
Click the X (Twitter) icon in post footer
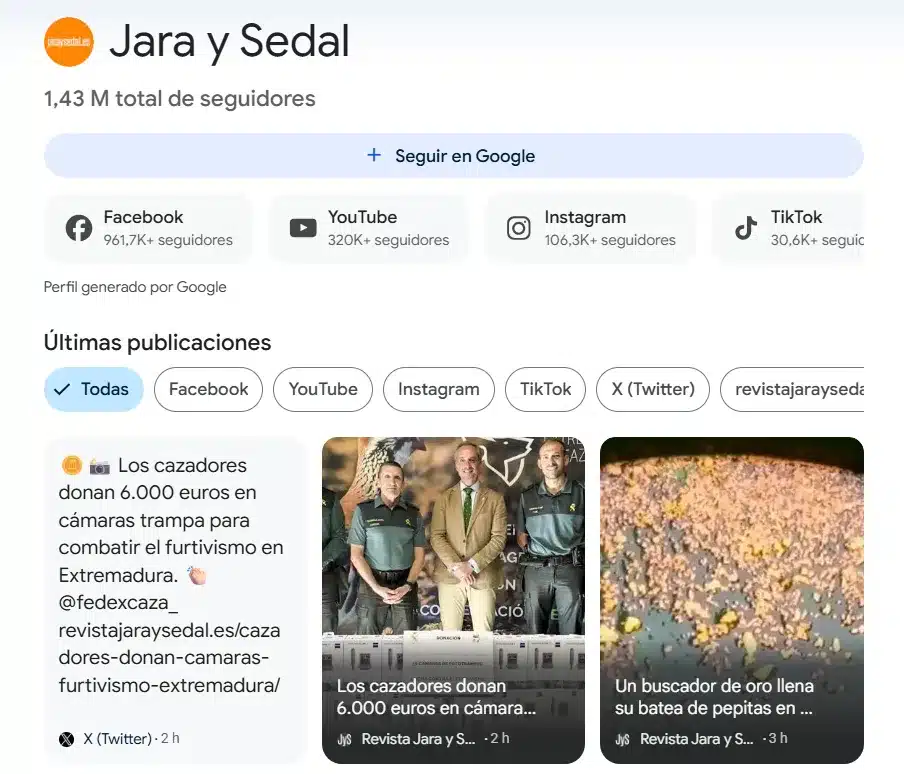point(67,739)
